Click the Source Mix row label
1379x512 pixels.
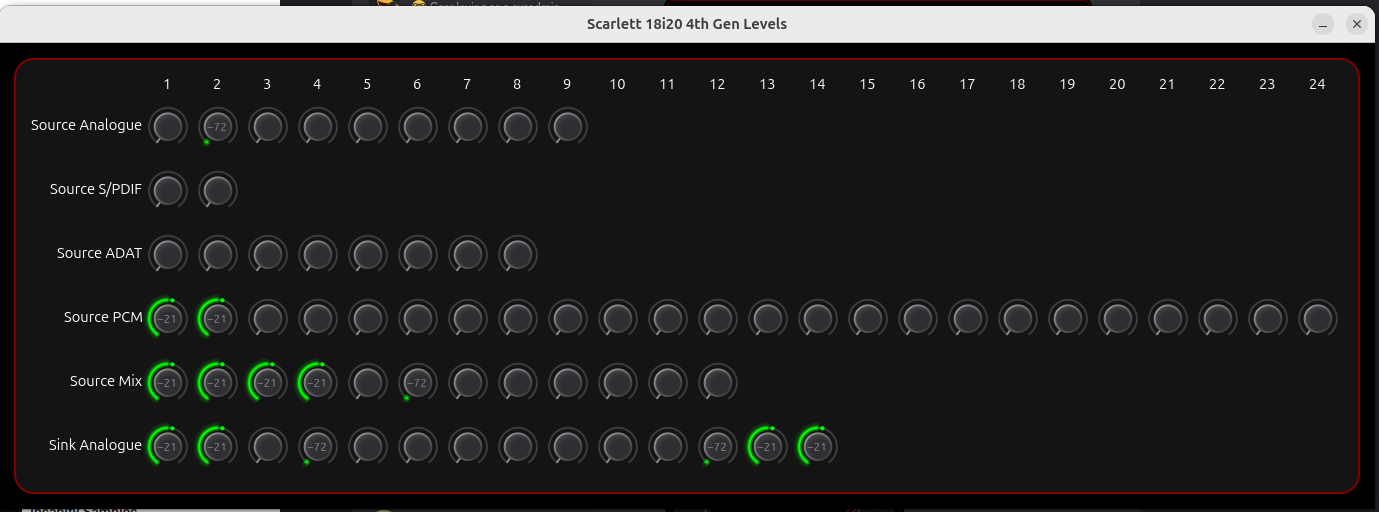[106, 381]
